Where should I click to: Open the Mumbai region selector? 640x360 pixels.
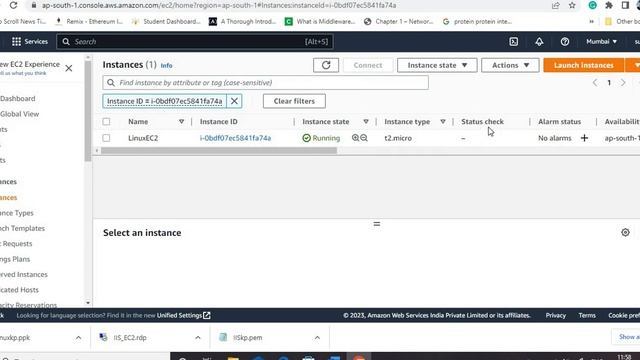pos(601,42)
